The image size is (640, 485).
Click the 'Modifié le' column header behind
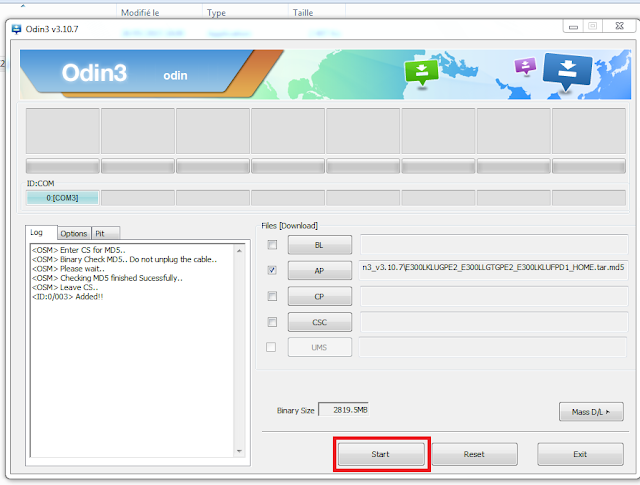click(140, 13)
